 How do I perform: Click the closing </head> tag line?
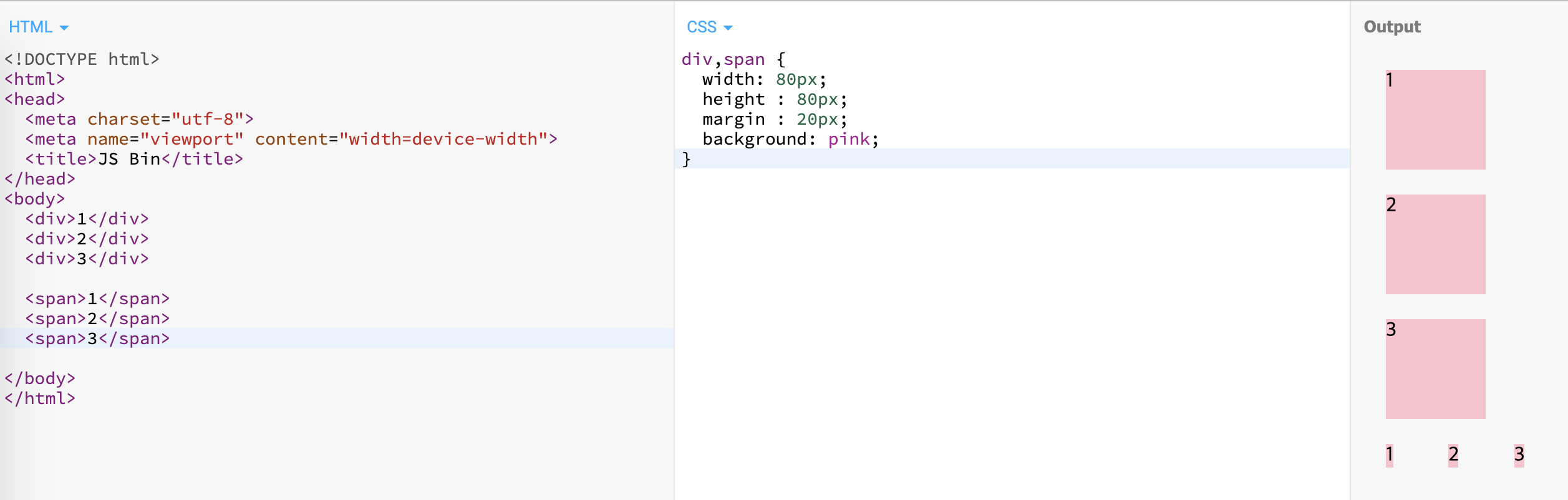[x=40, y=179]
